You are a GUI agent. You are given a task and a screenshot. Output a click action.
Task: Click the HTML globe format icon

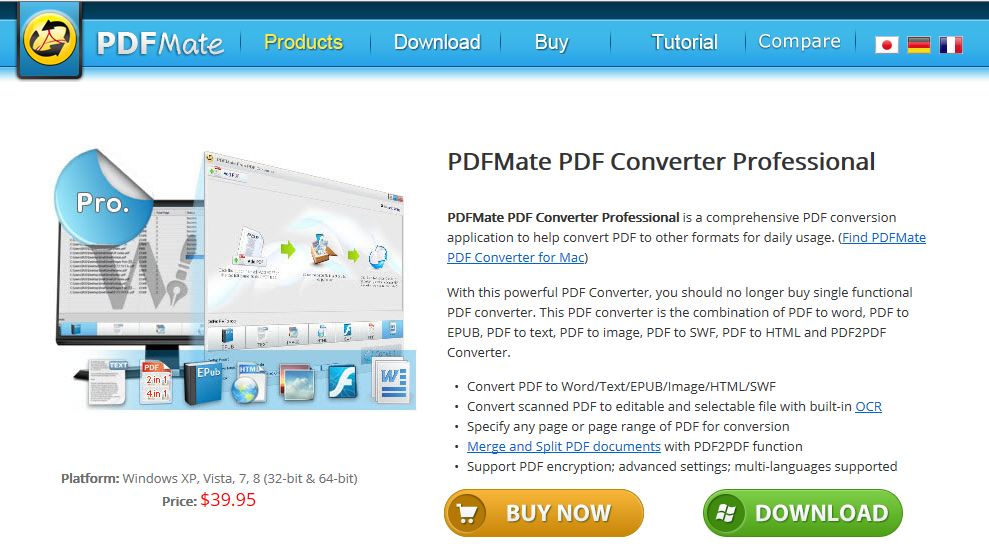pyautogui.click(x=249, y=384)
